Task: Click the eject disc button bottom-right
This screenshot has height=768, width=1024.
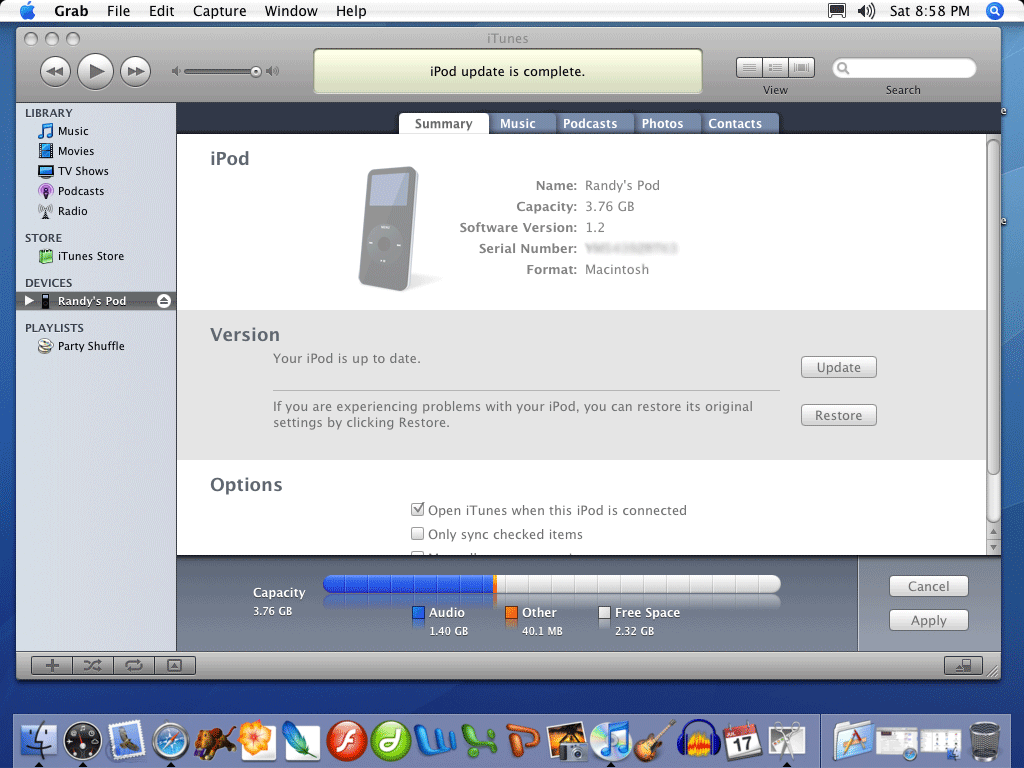Action: pyautogui.click(x=963, y=665)
